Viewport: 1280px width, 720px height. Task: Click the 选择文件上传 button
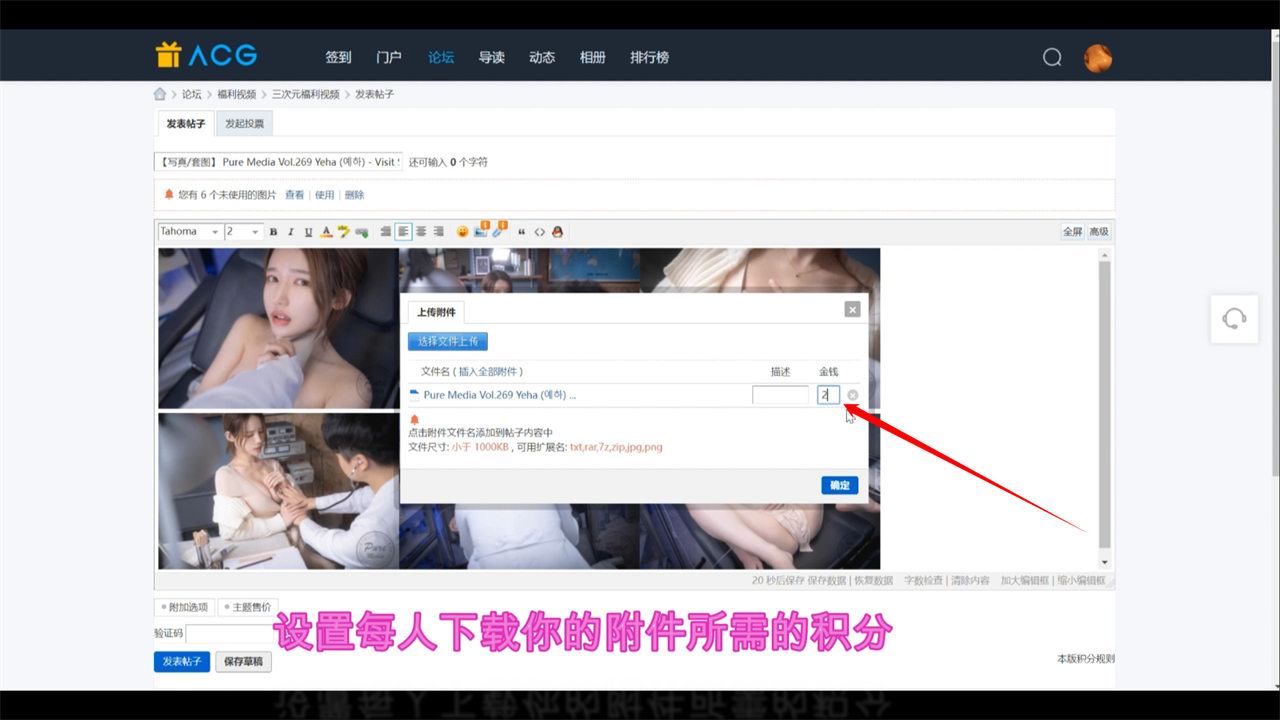coord(447,342)
